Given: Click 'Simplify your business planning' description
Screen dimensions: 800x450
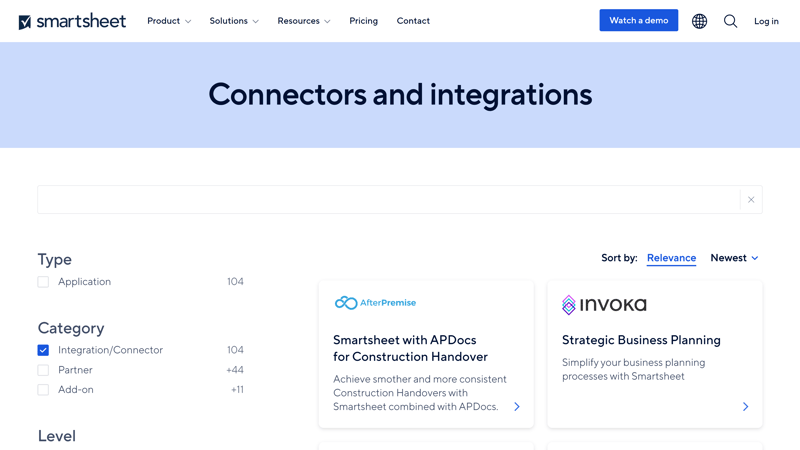Looking at the screenshot, I should click(x=633, y=369).
